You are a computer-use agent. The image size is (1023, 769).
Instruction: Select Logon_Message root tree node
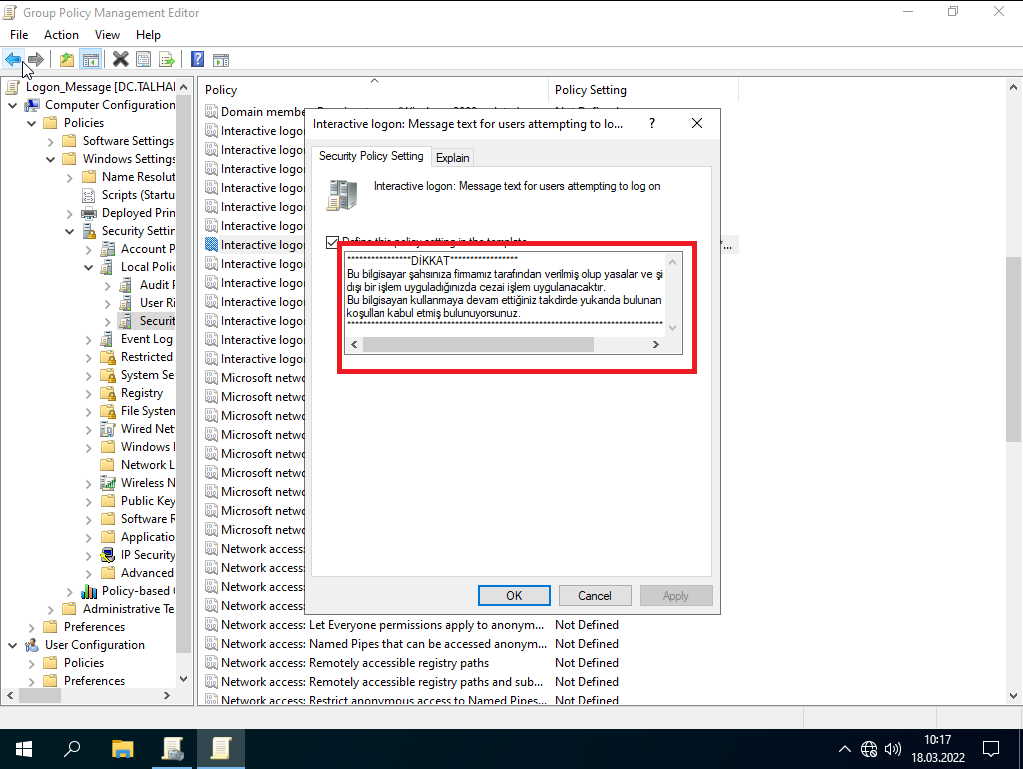100,87
